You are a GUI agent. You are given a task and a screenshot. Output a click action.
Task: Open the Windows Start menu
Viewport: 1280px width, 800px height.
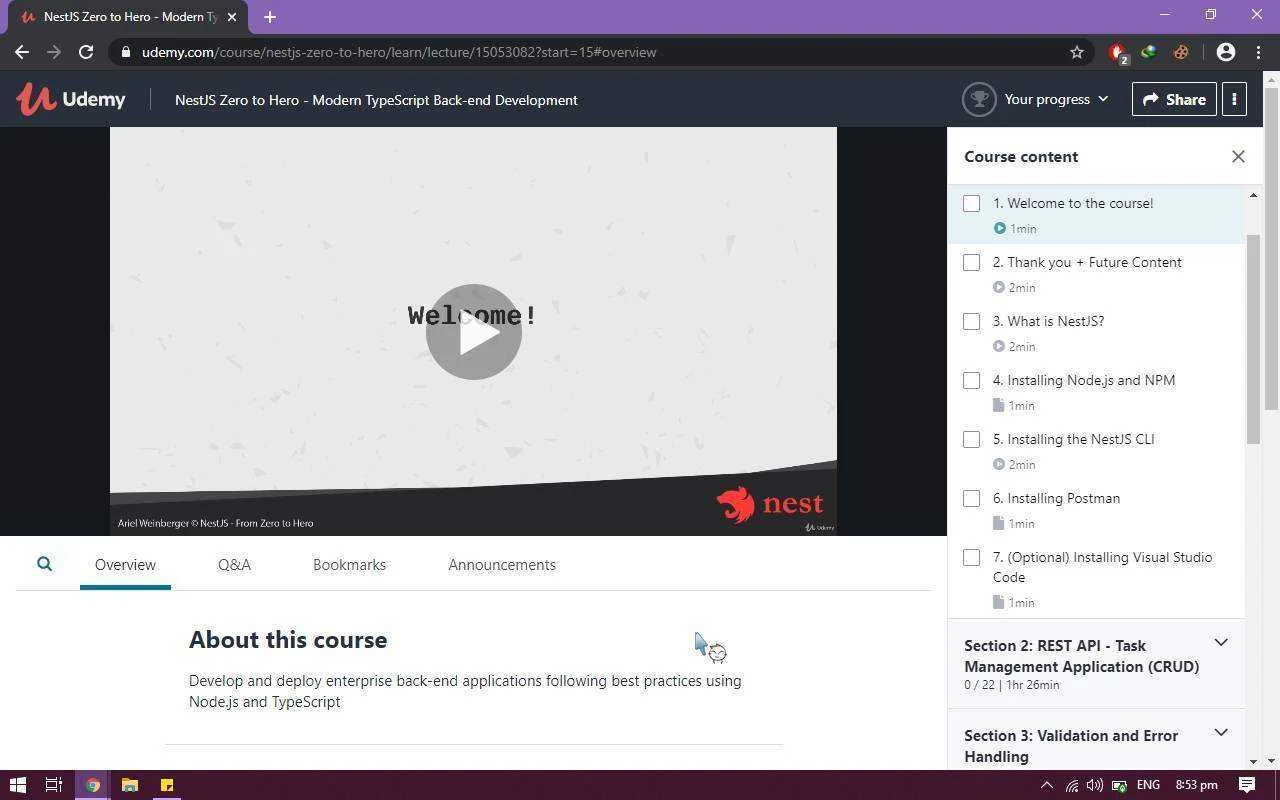[x=17, y=785]
